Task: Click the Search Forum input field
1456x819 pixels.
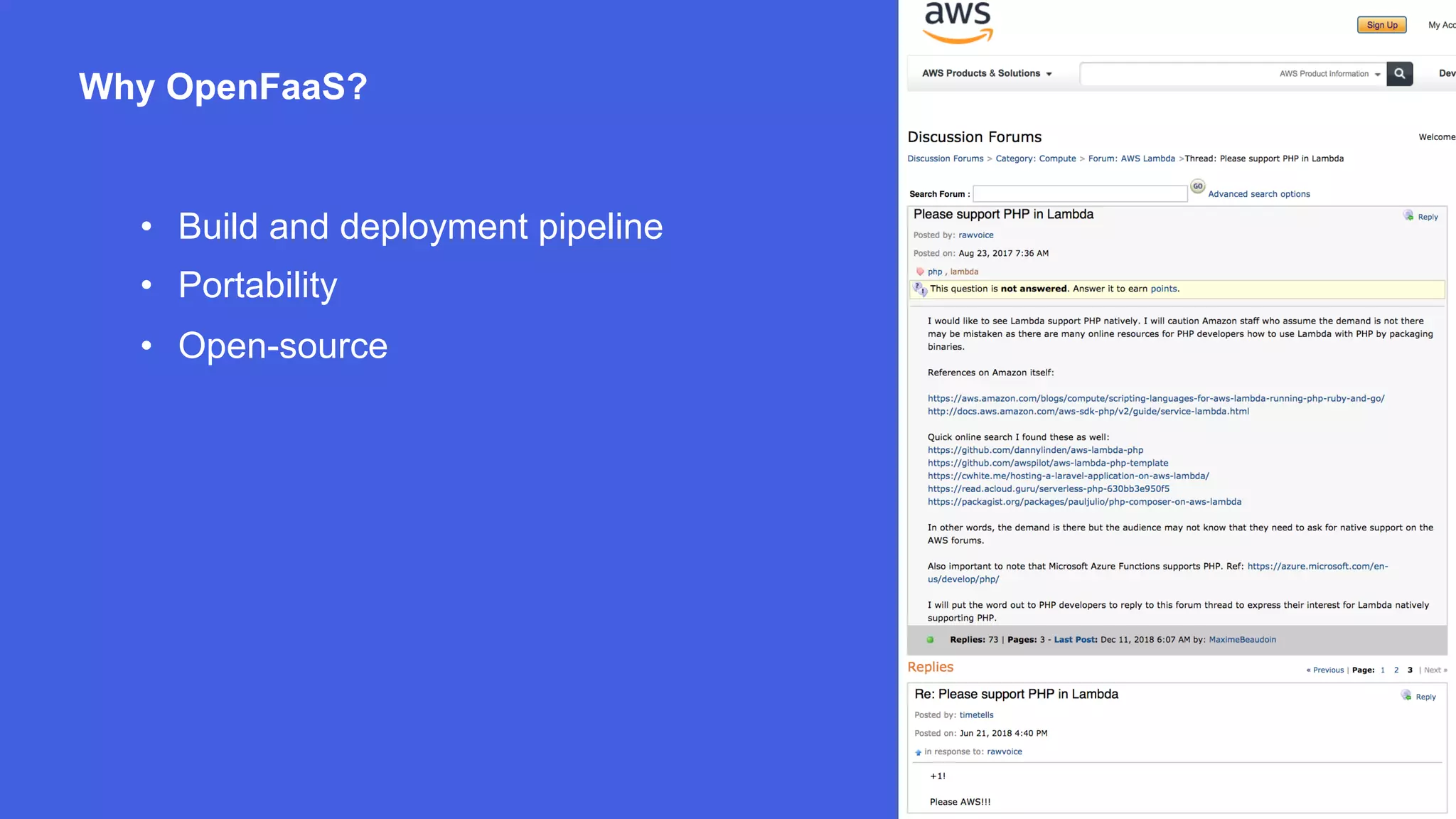Action: [1080, 193]
